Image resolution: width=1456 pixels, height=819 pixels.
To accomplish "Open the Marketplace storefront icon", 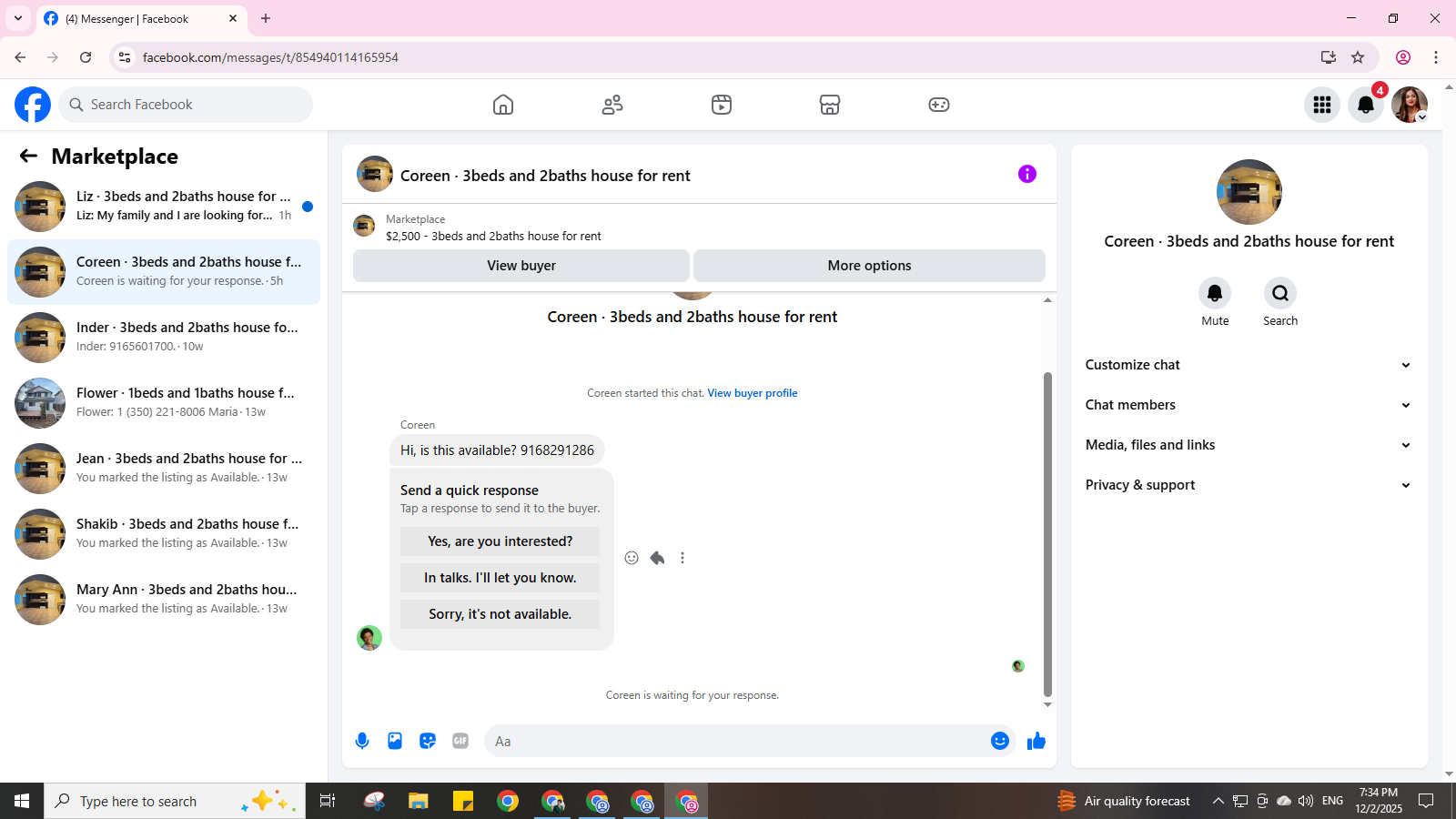I will [830, 105].
